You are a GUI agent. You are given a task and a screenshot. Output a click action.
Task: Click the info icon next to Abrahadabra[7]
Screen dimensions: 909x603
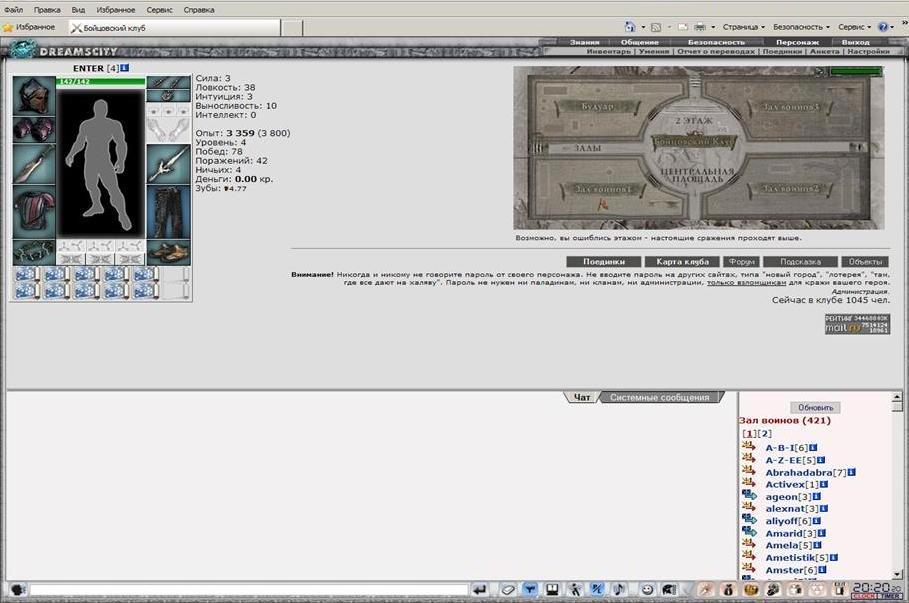pyautogui.click(x=852, y=473)
